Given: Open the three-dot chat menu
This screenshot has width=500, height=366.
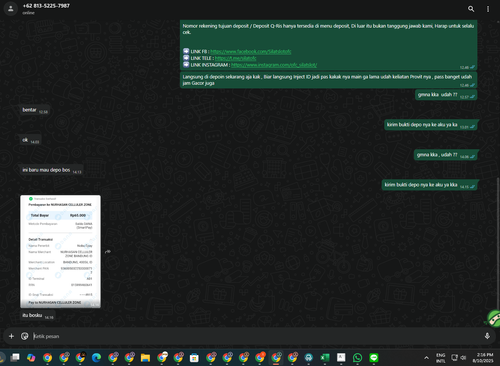Looking at the screenshot, I should 488,9.
